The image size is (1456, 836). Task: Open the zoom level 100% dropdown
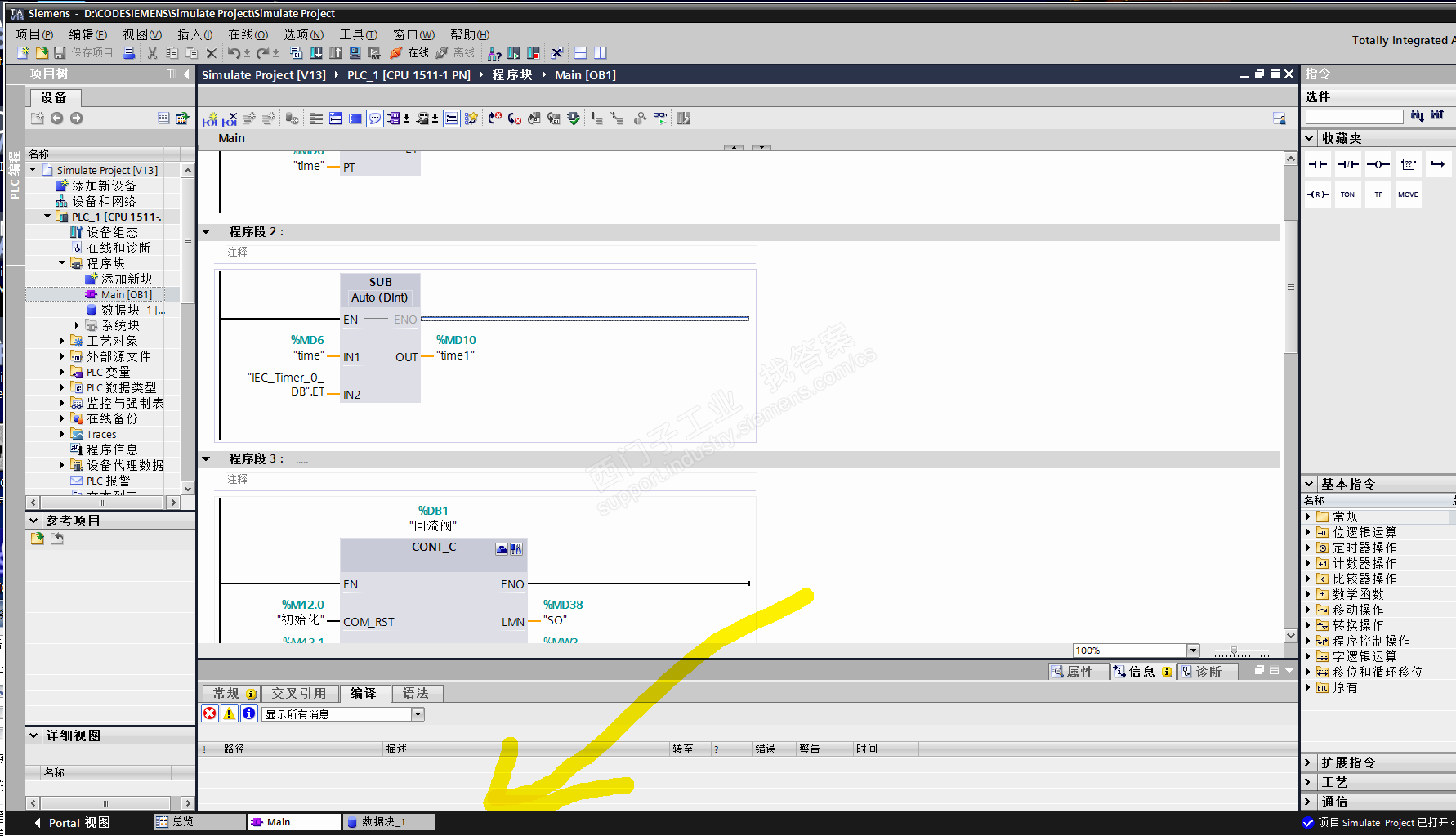[1193, 650]
